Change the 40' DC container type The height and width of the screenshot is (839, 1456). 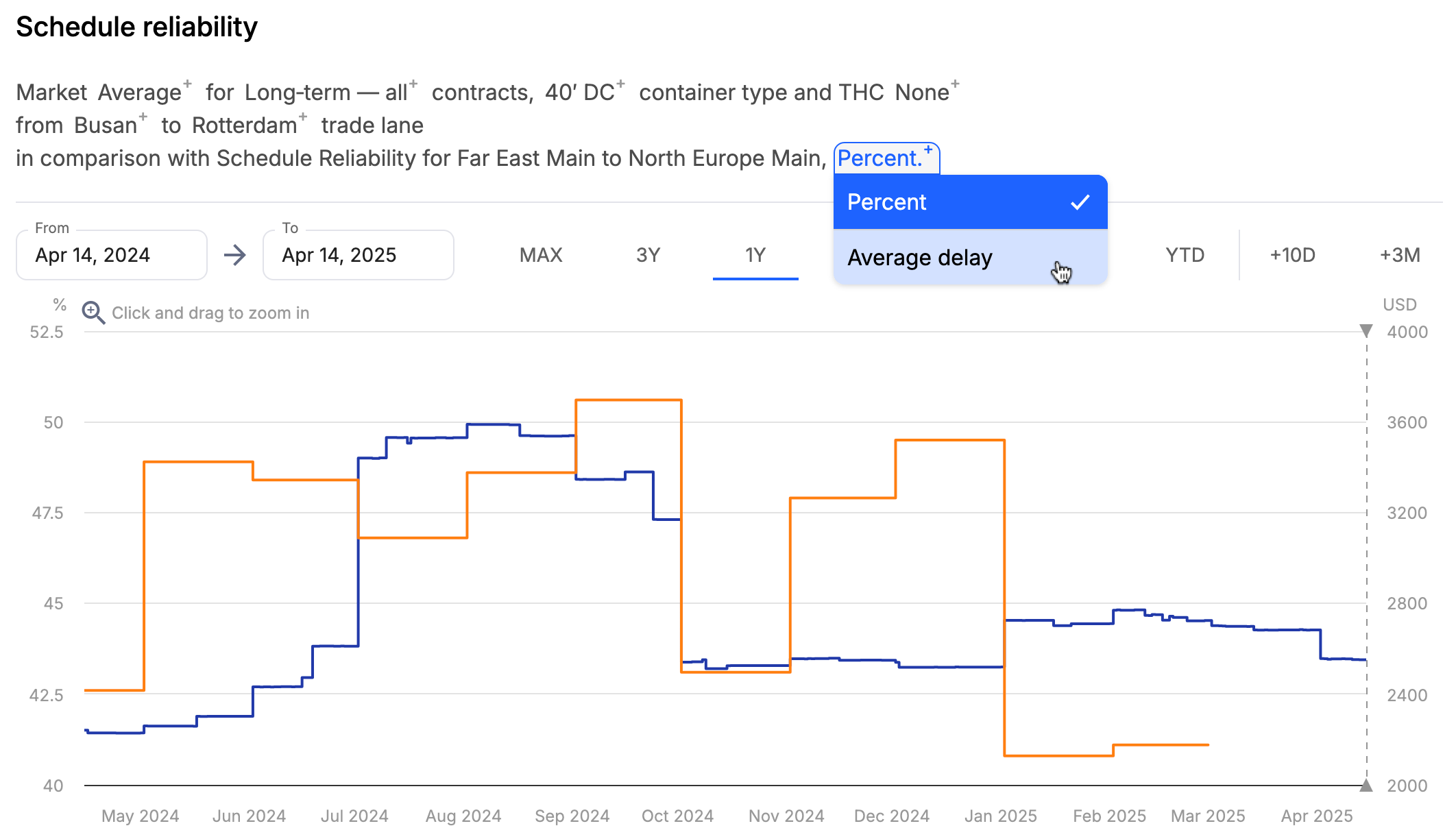(585, 93)
